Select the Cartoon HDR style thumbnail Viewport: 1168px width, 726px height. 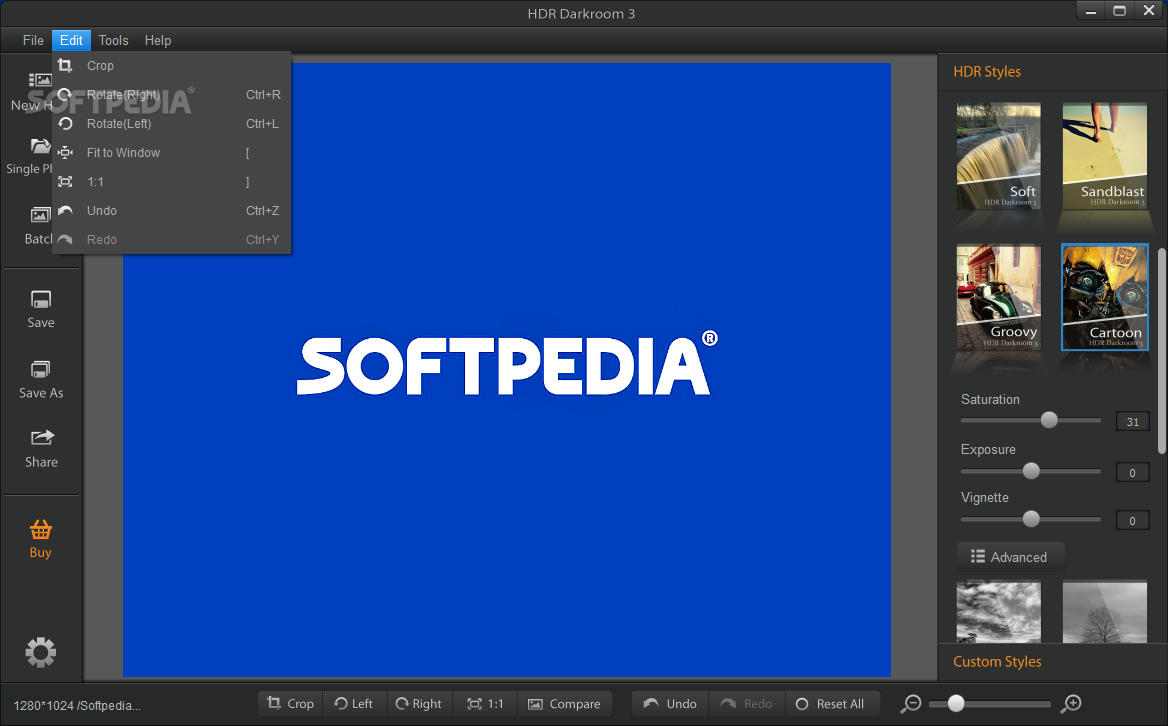tap(1105, 297)
